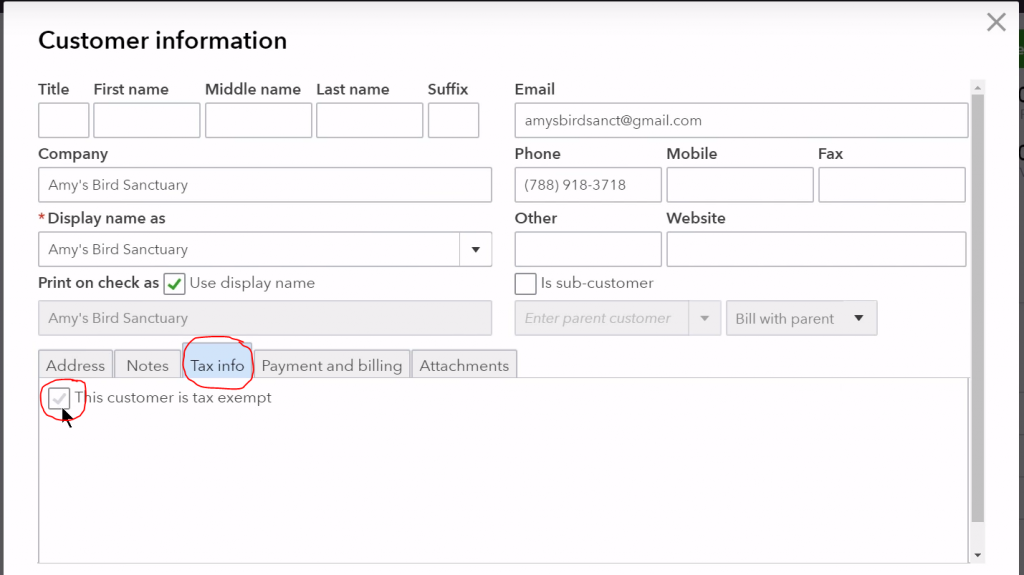
Task: Open the Attachments tab
Action: point(464,365)
